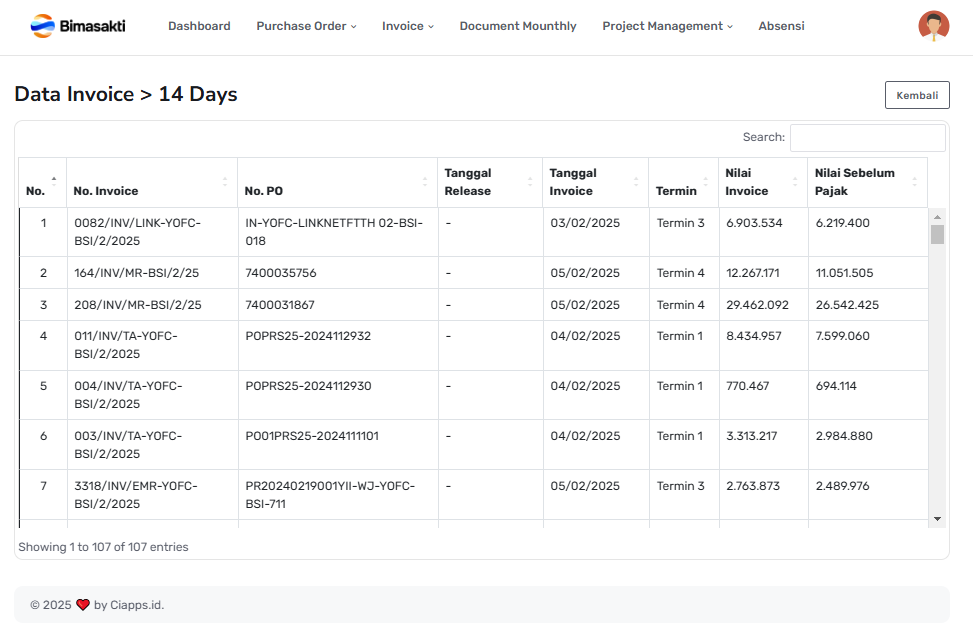This screenshot has width=973, height=624.
Task: Open Document Mounthly page
Action: (518, 26)
